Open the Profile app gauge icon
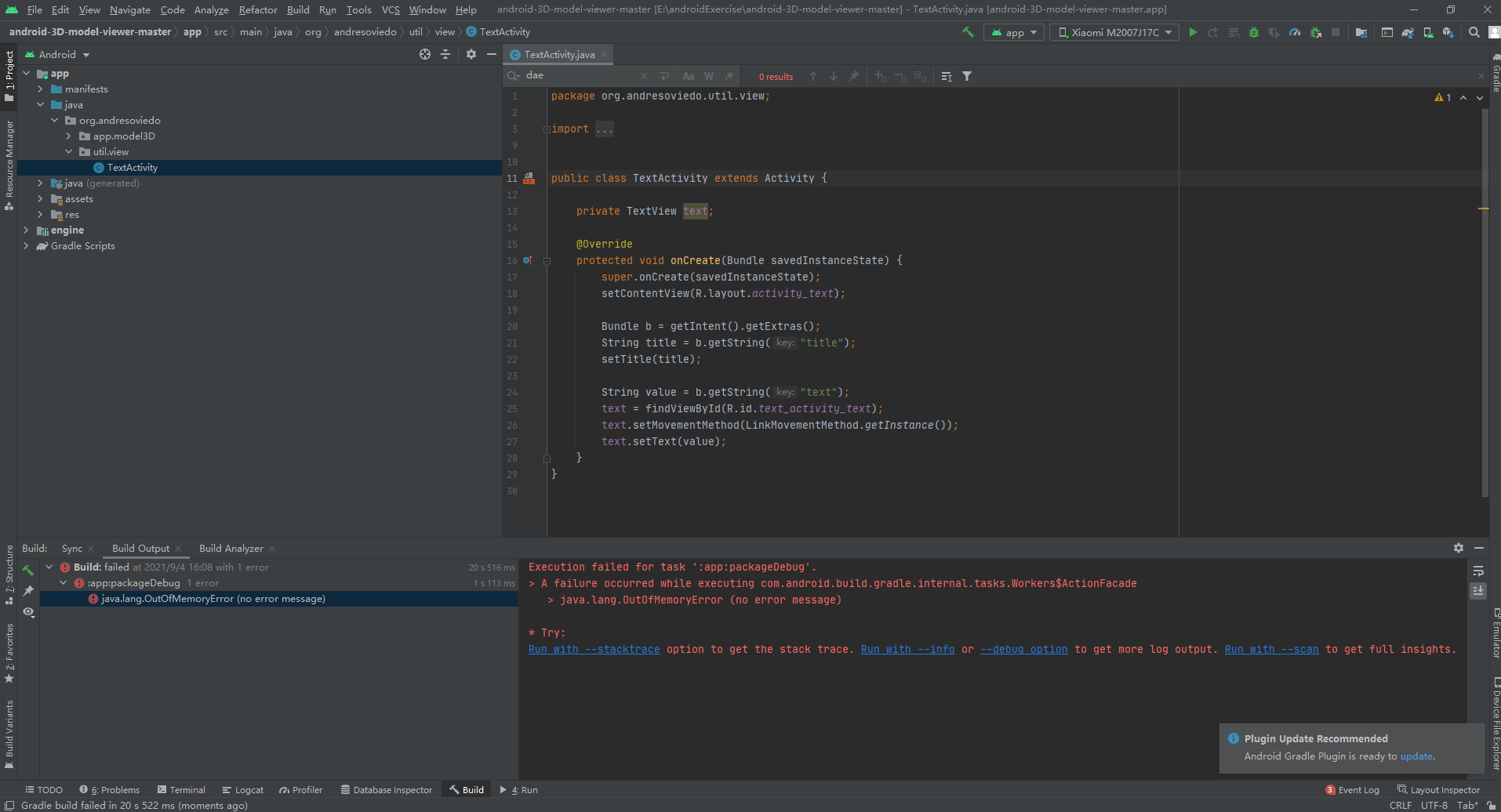 point(1295,32)
